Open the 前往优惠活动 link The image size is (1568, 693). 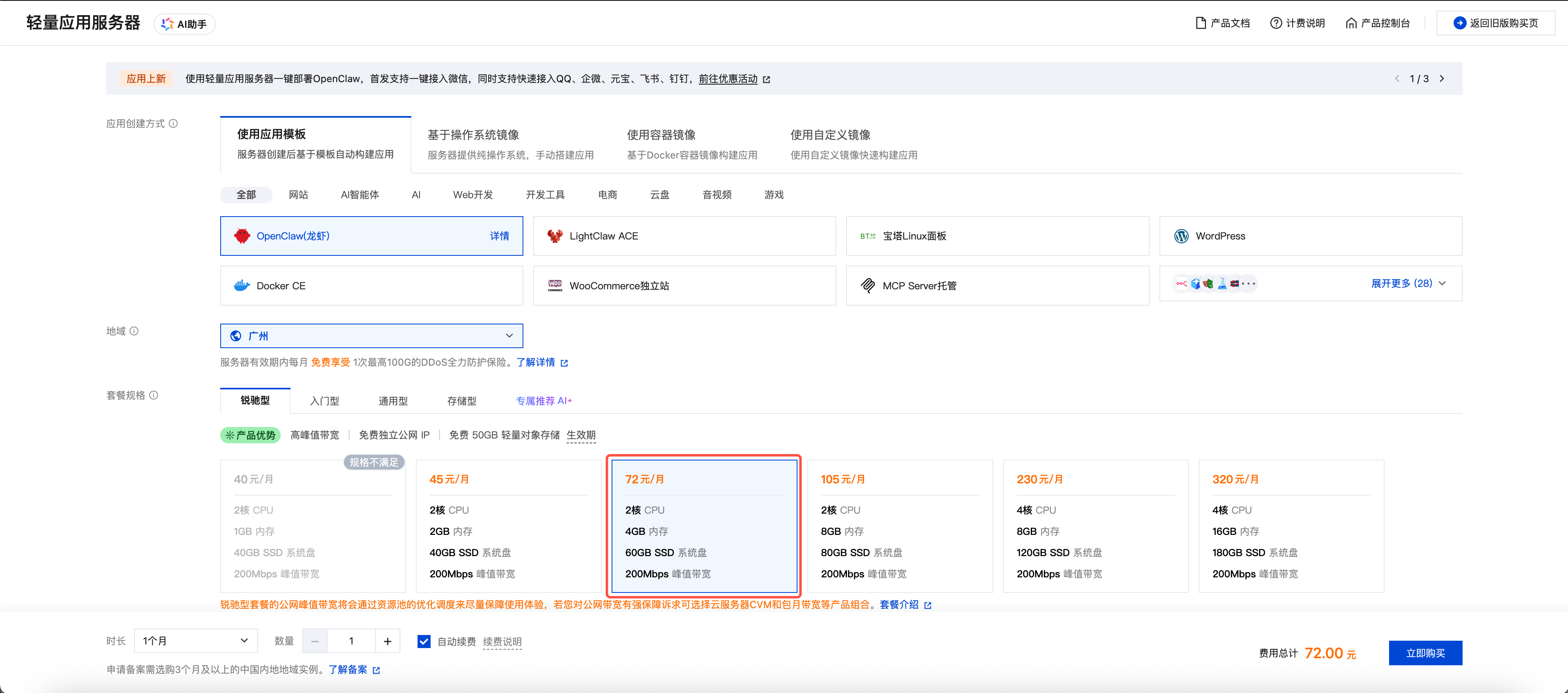[727, 79]
